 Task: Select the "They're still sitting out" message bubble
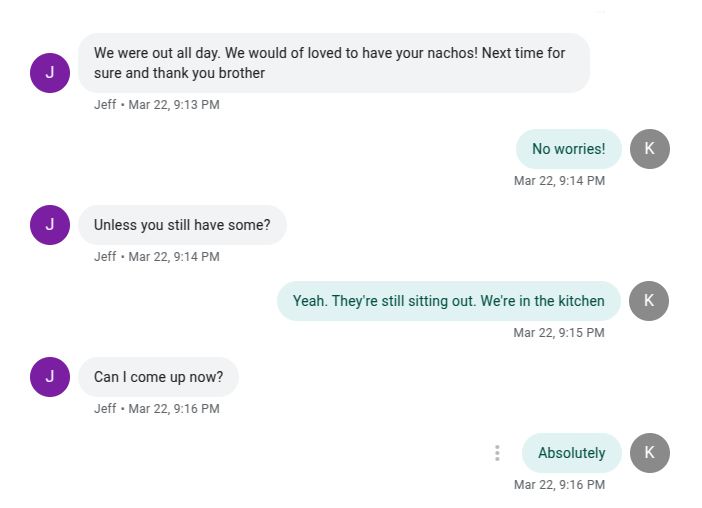(448, 301)
